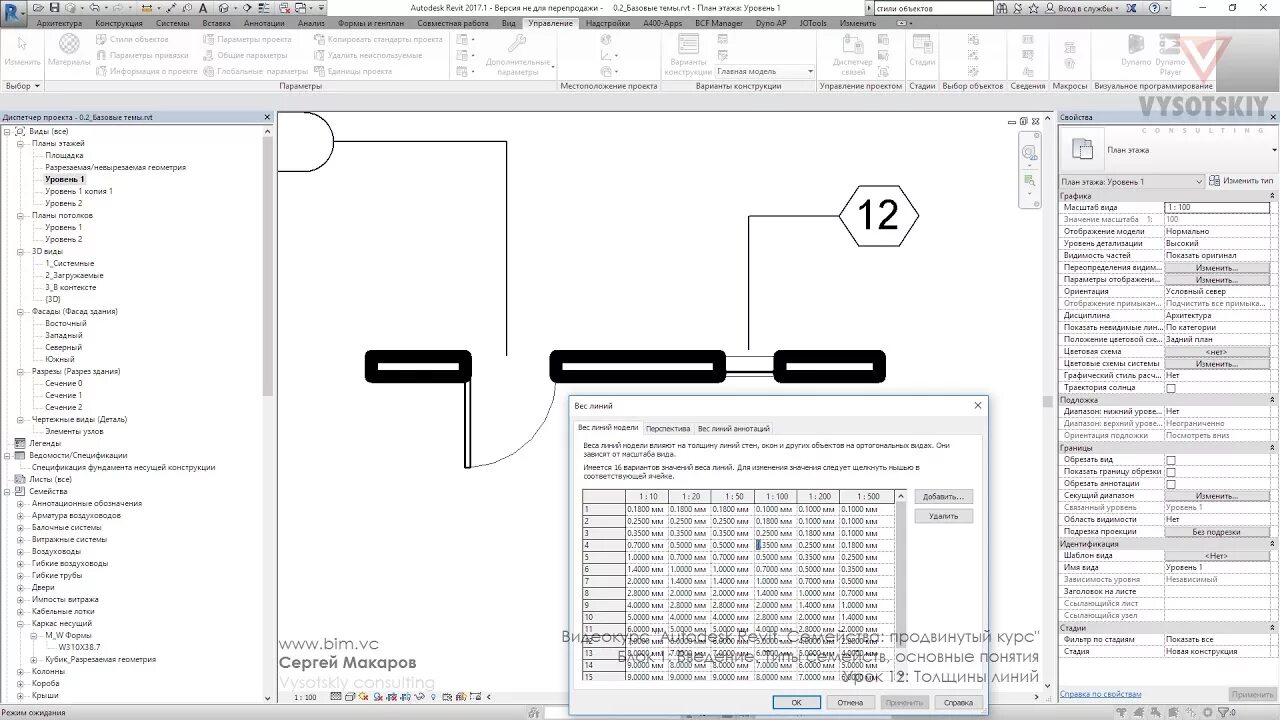Open the Вид ribbon tab
The image size is (1280, 720).
pos(509,23)
